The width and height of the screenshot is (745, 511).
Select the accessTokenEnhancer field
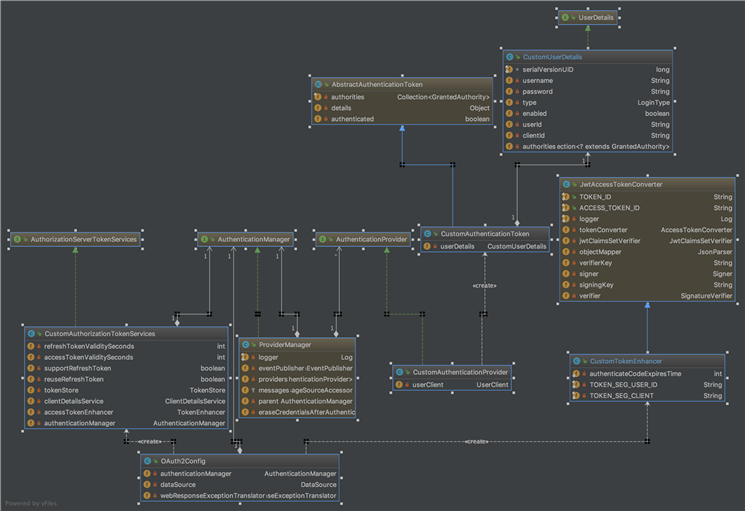point(126,412)
